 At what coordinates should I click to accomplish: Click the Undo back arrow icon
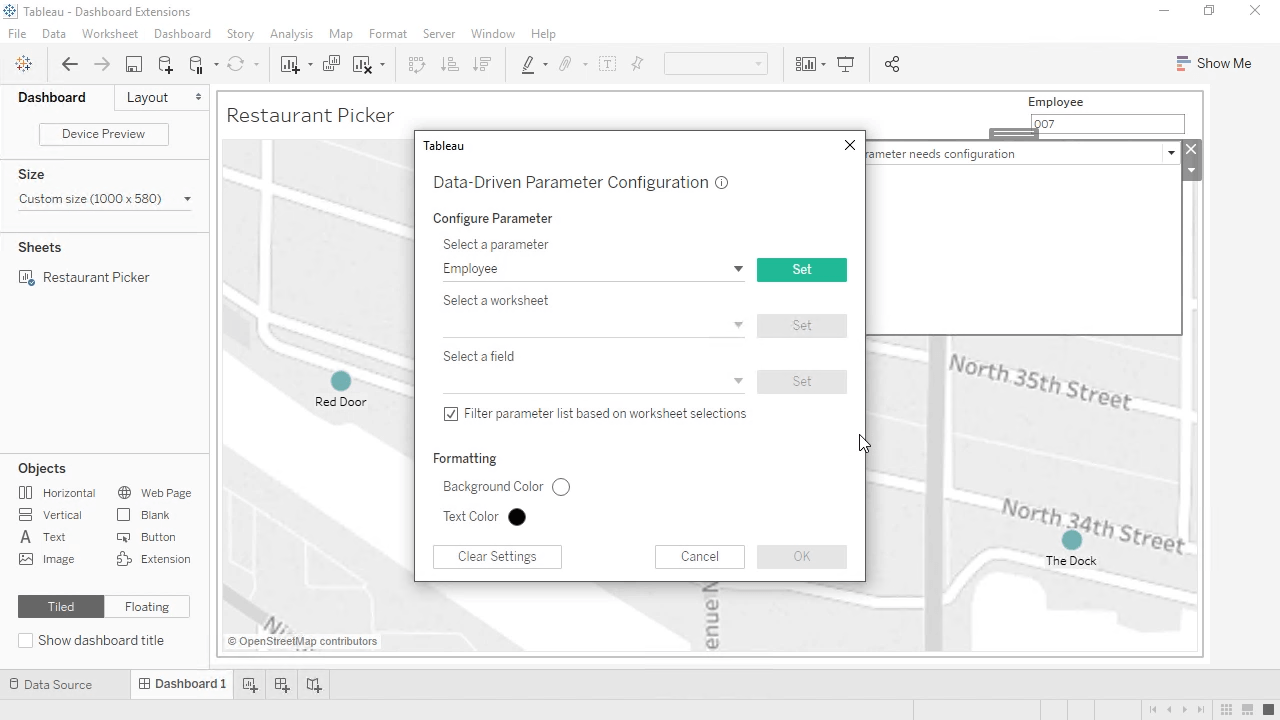click(x=69, y=64)
